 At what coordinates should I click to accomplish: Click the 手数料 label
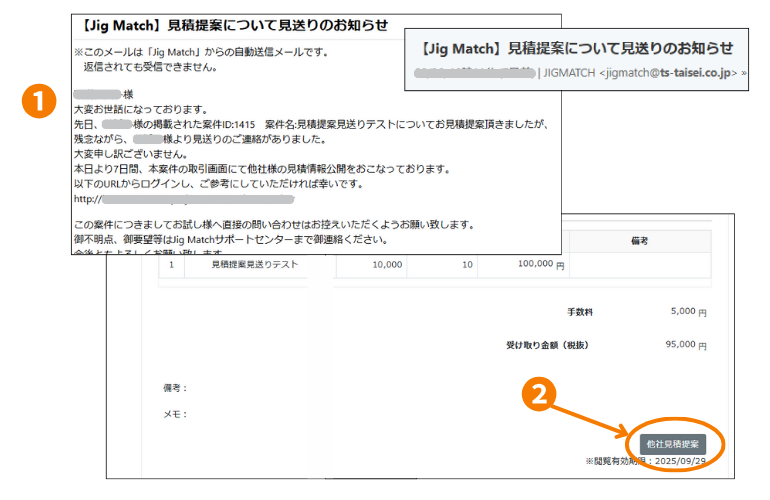click(580, 312)
